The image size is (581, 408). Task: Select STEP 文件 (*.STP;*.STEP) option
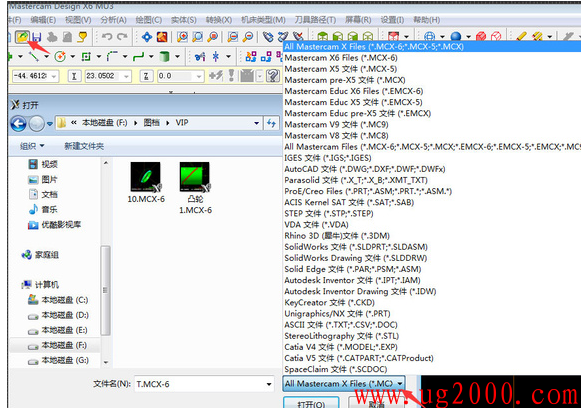coord(432,213)
